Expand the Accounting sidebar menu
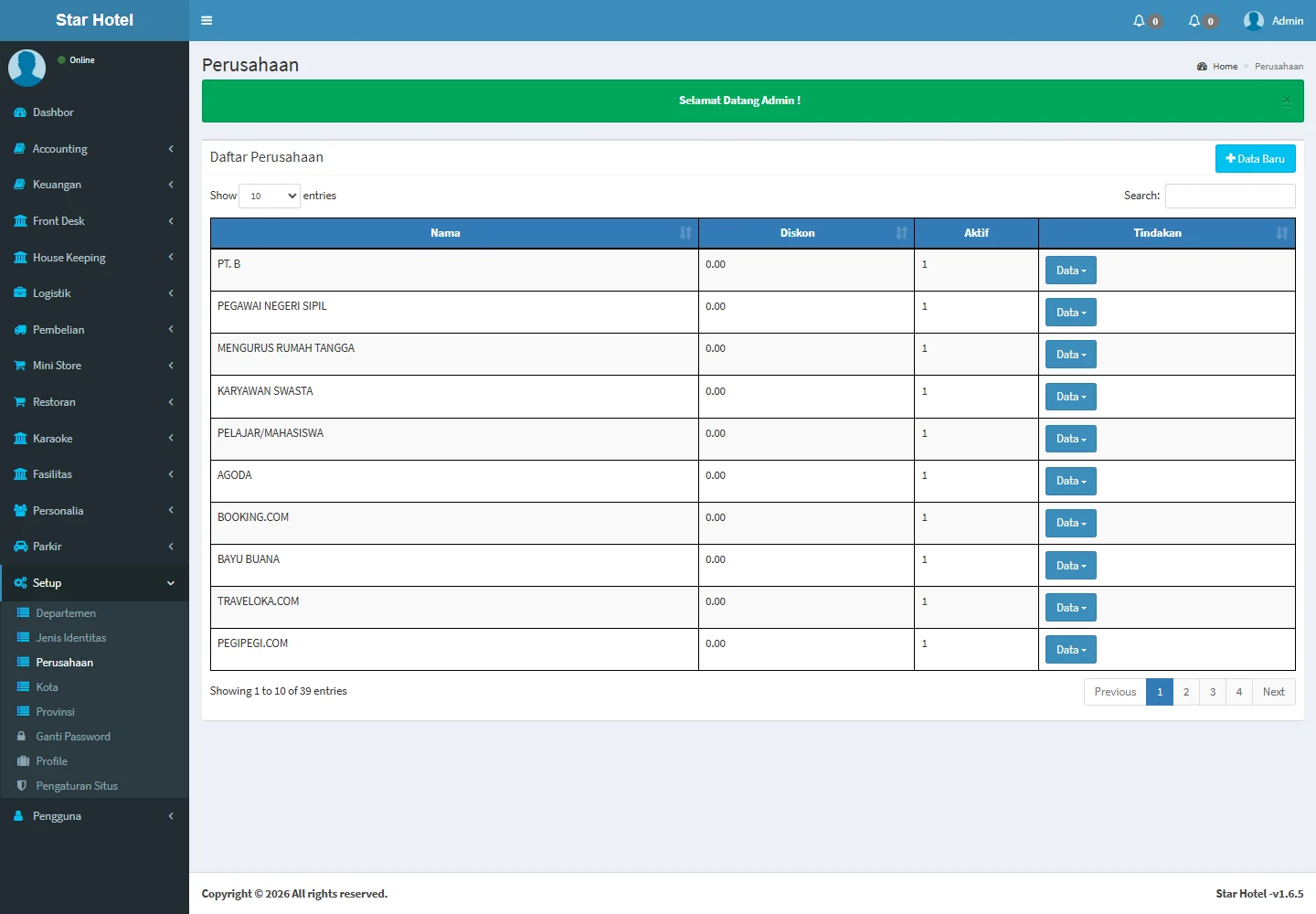 tap(94, 149)
